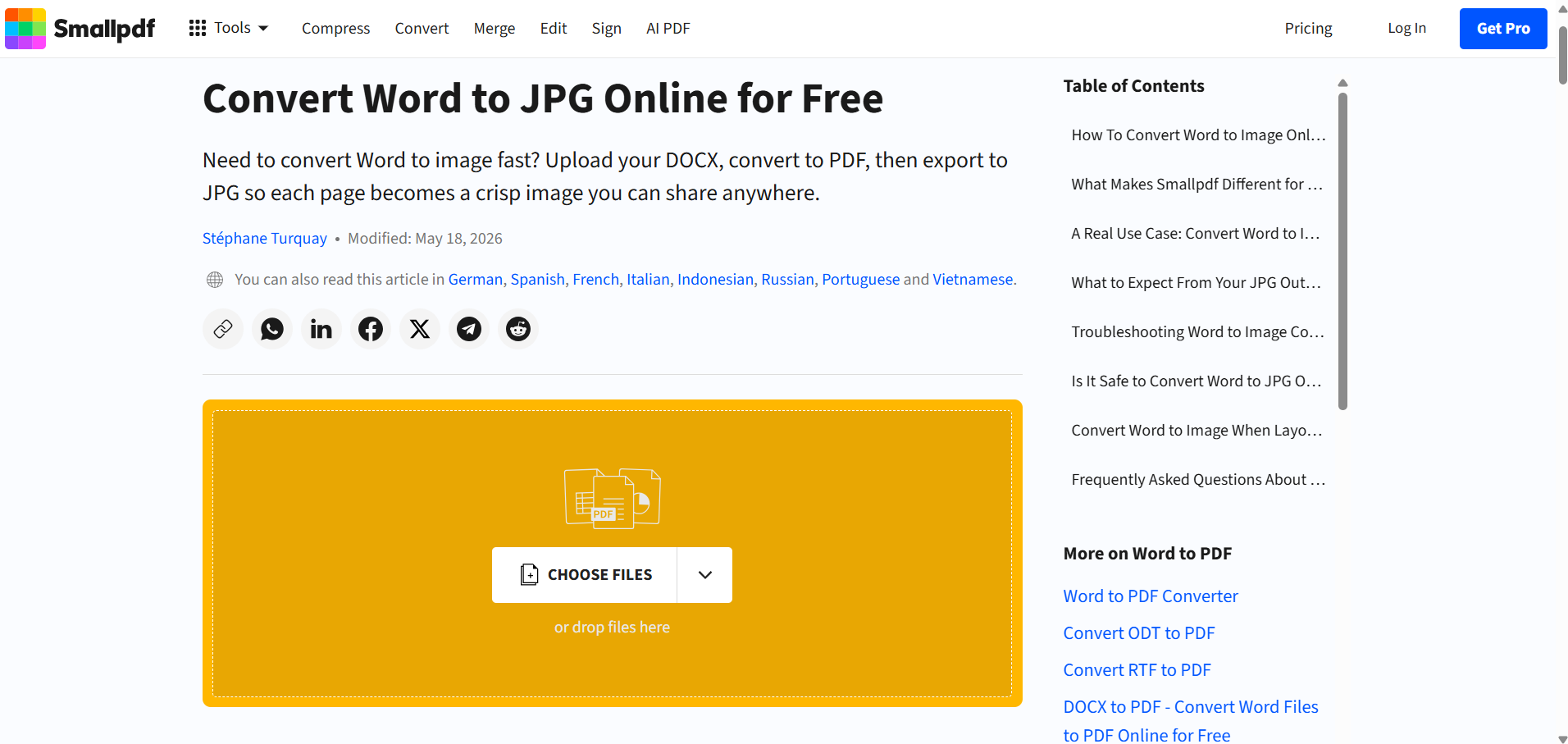
Task: Open the Sign menu item
Action: pyautogui.click(x=607, y=29)
